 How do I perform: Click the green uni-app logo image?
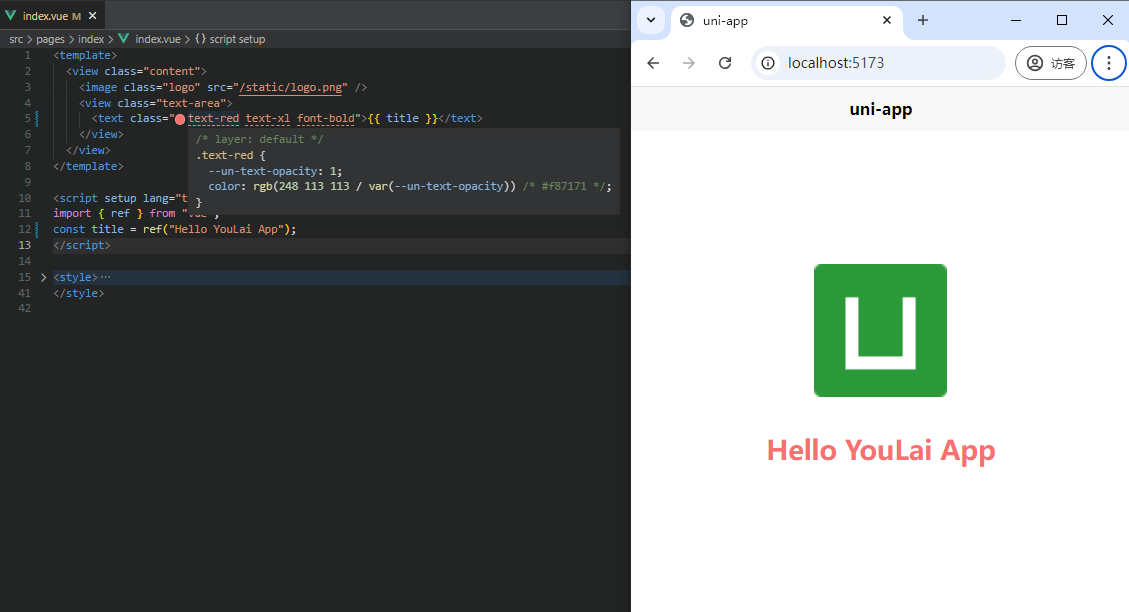[x=880, y=330]
